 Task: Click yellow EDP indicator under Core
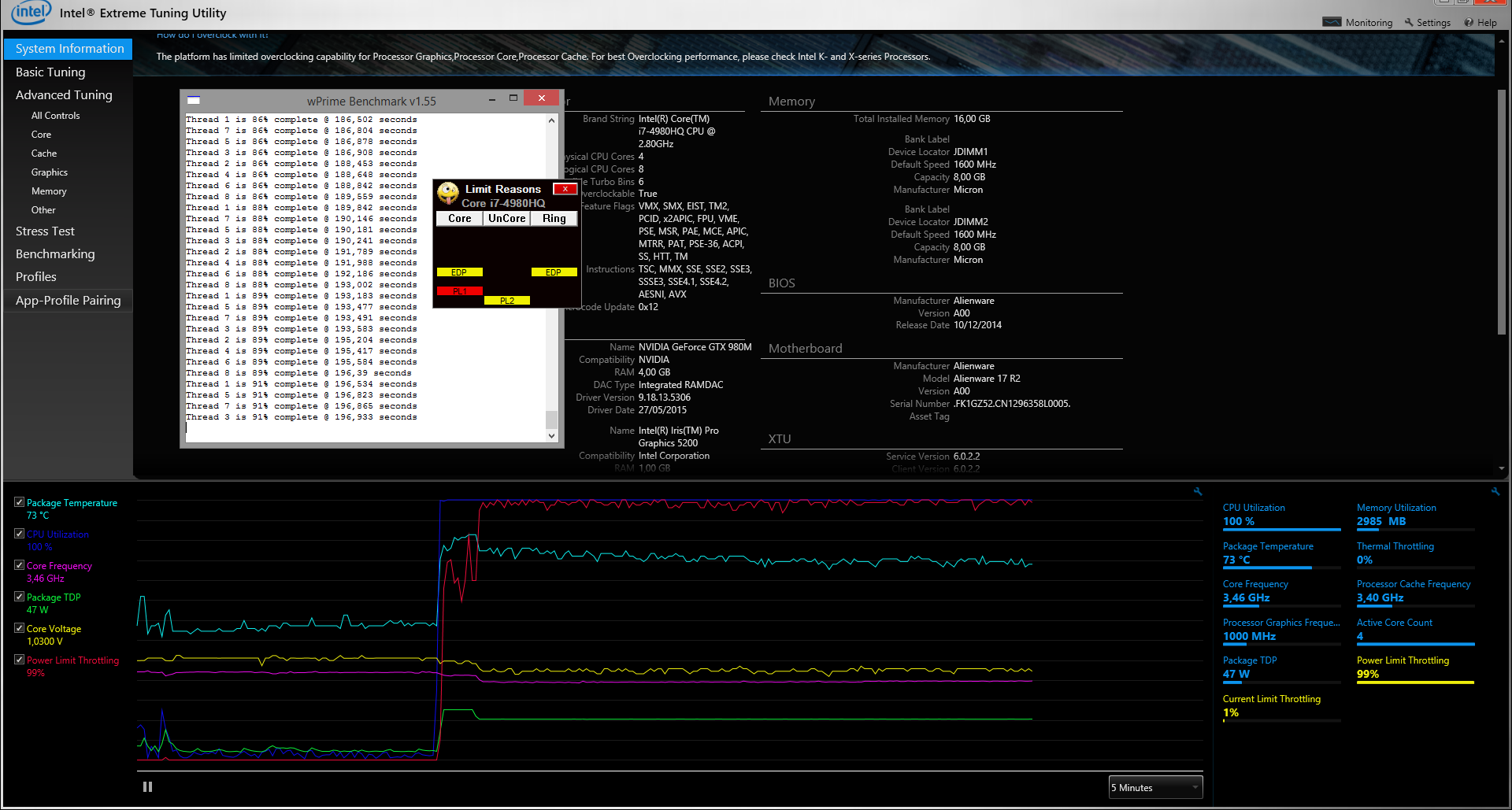tap(460, 272)
